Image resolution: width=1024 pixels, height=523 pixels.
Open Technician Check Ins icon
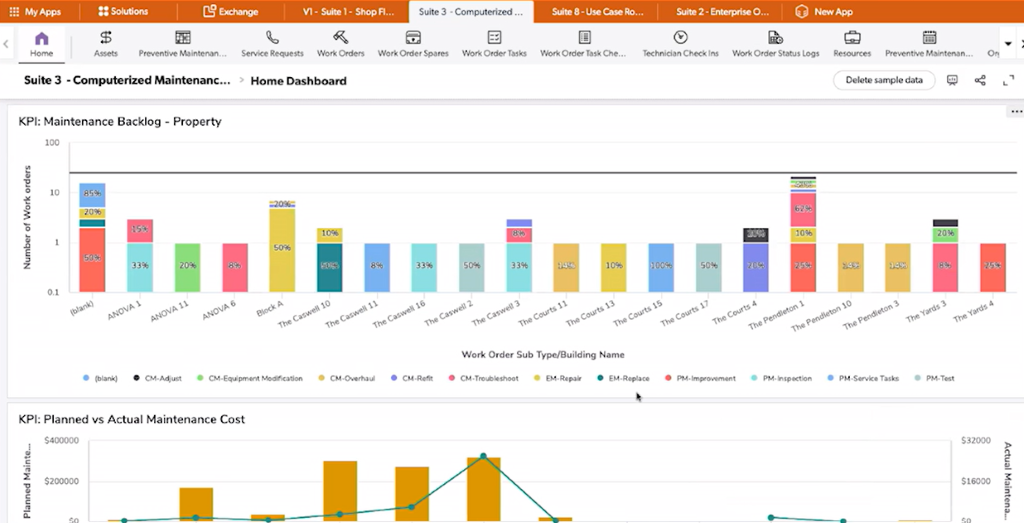tap(680, 38)
